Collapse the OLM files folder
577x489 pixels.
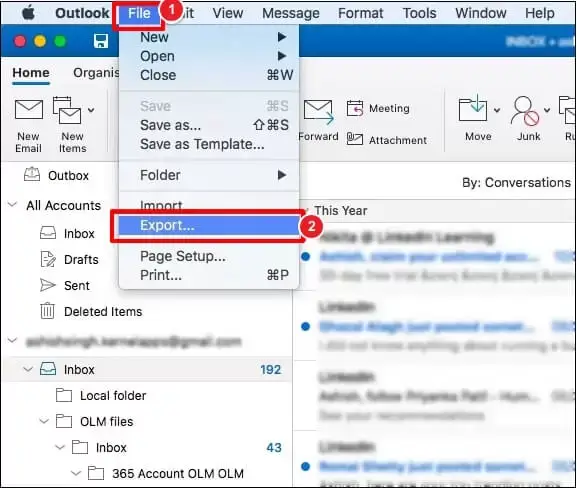(x=44, y=421)
